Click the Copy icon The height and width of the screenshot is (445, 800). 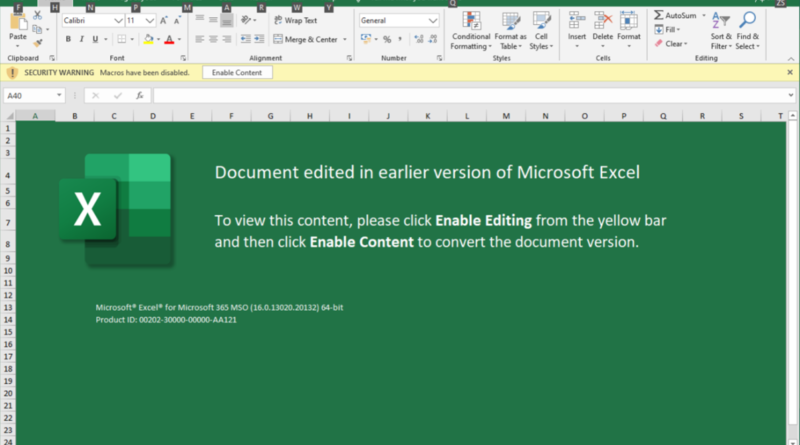pos(37,29)
